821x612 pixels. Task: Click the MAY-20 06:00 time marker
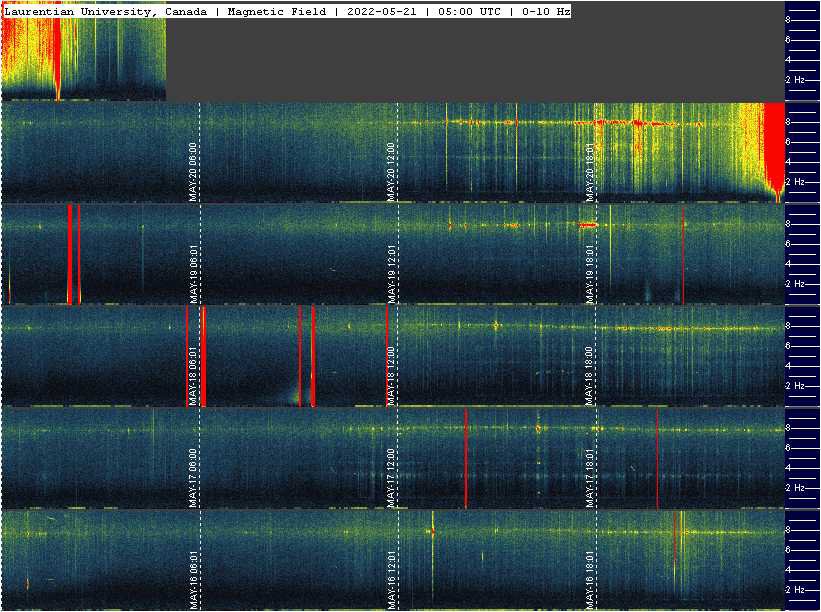click(193, 172)
